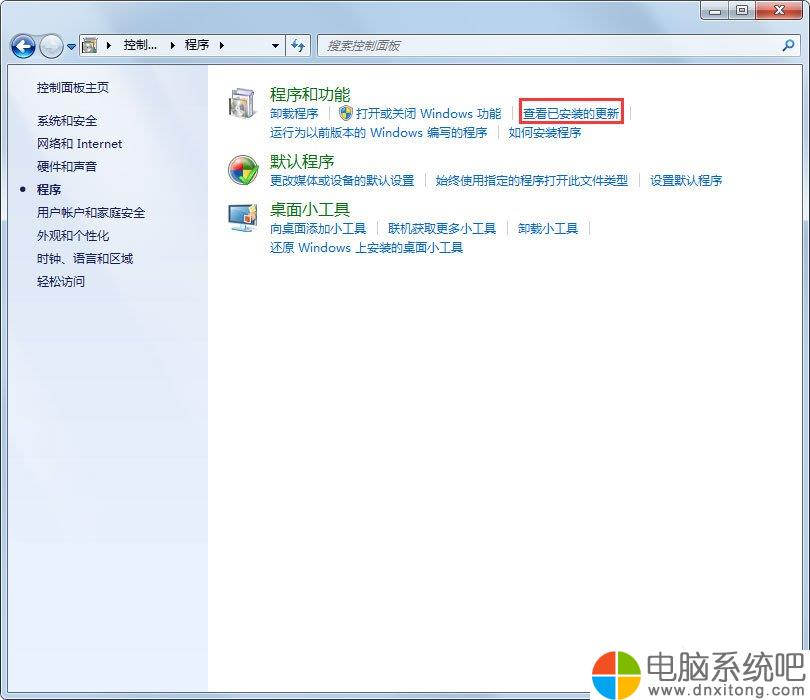810x700 pixels.
Task: Click 向桌面添加小工具 link
Action: pos(318,228)
